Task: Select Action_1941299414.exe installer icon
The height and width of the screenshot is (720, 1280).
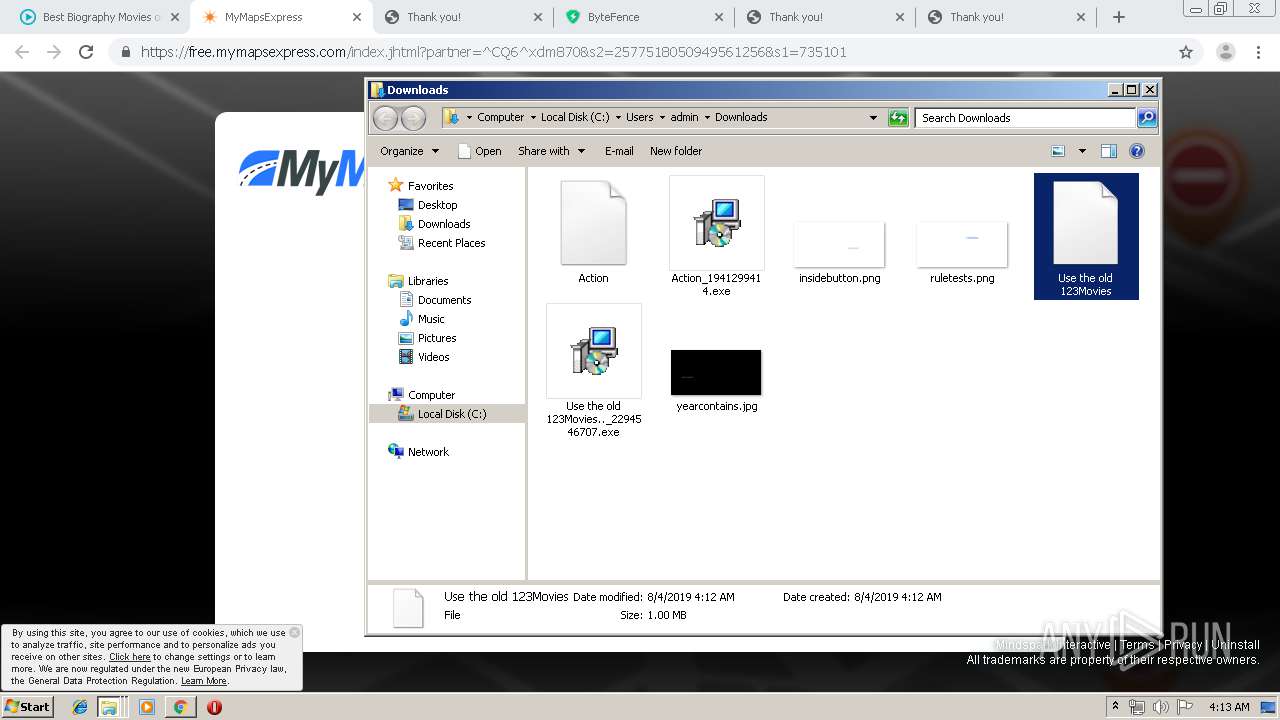Action: (716, 223)
